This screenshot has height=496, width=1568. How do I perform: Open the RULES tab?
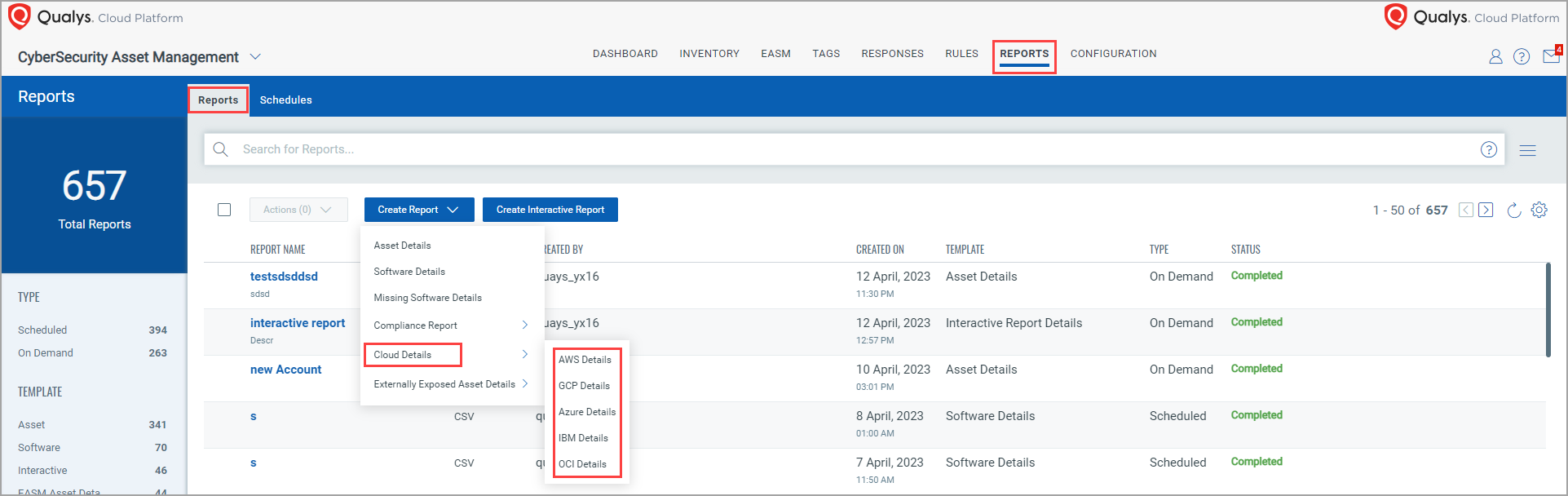pyautogui.click(x=961, y=54)
